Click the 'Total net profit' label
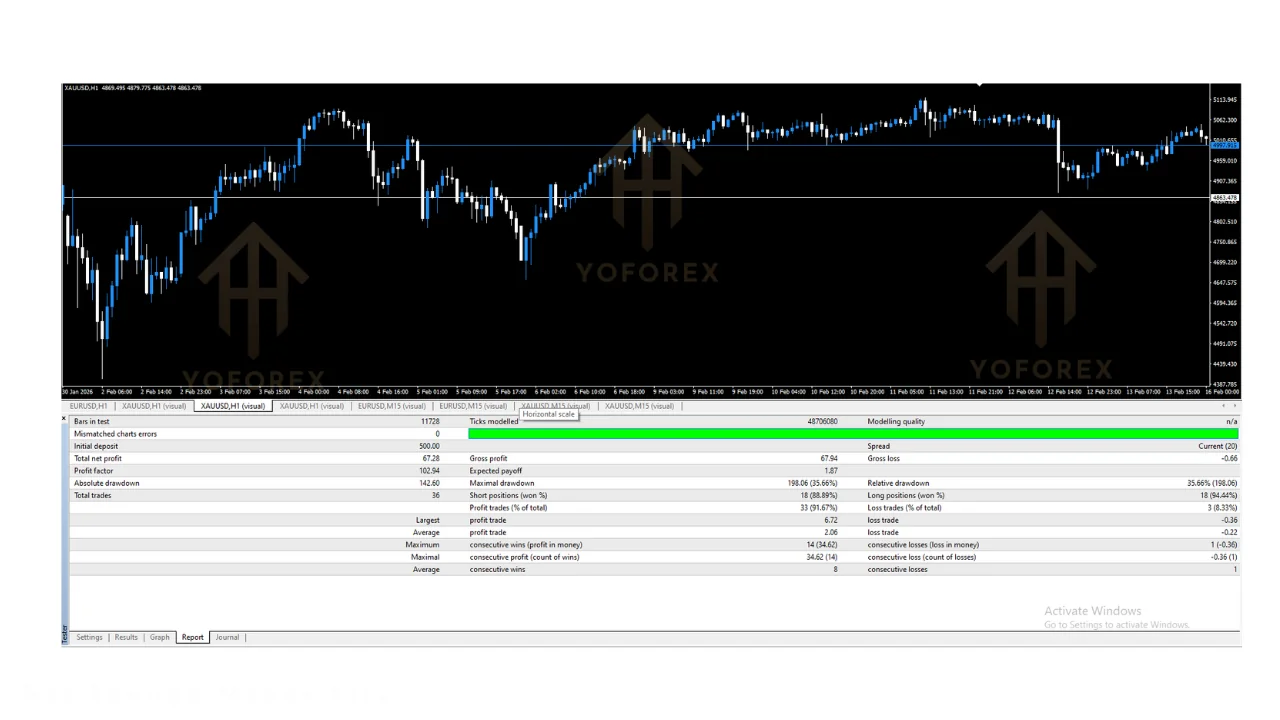This screenshot has width=1280, height=720. [98, 458]
